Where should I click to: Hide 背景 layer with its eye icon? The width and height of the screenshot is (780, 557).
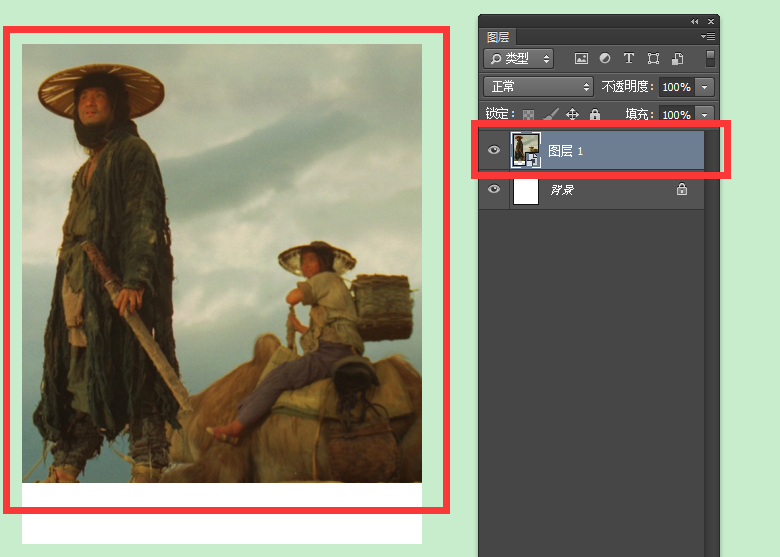click(x=494, y=189)
